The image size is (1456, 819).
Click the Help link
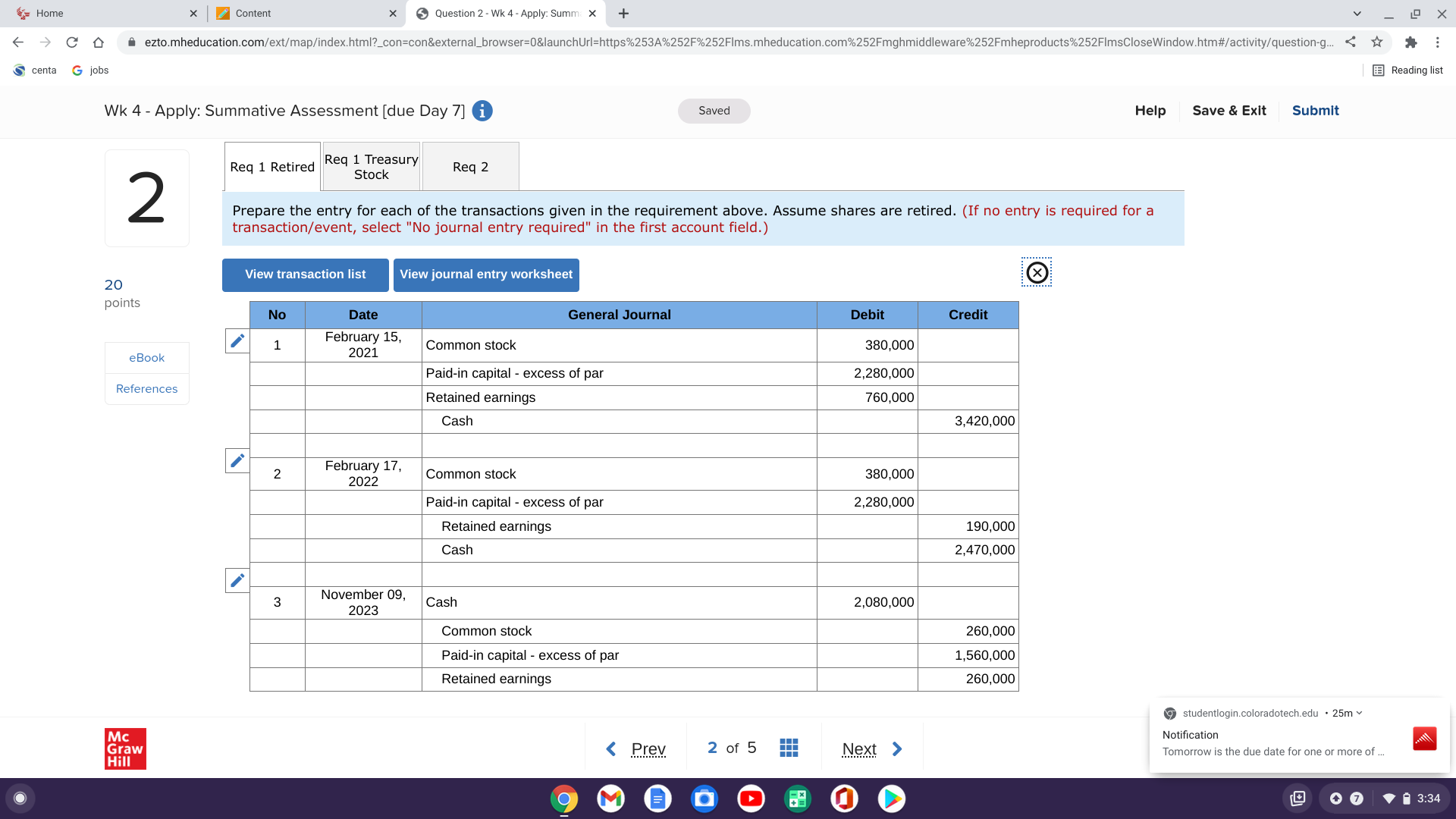[1150, 111]
